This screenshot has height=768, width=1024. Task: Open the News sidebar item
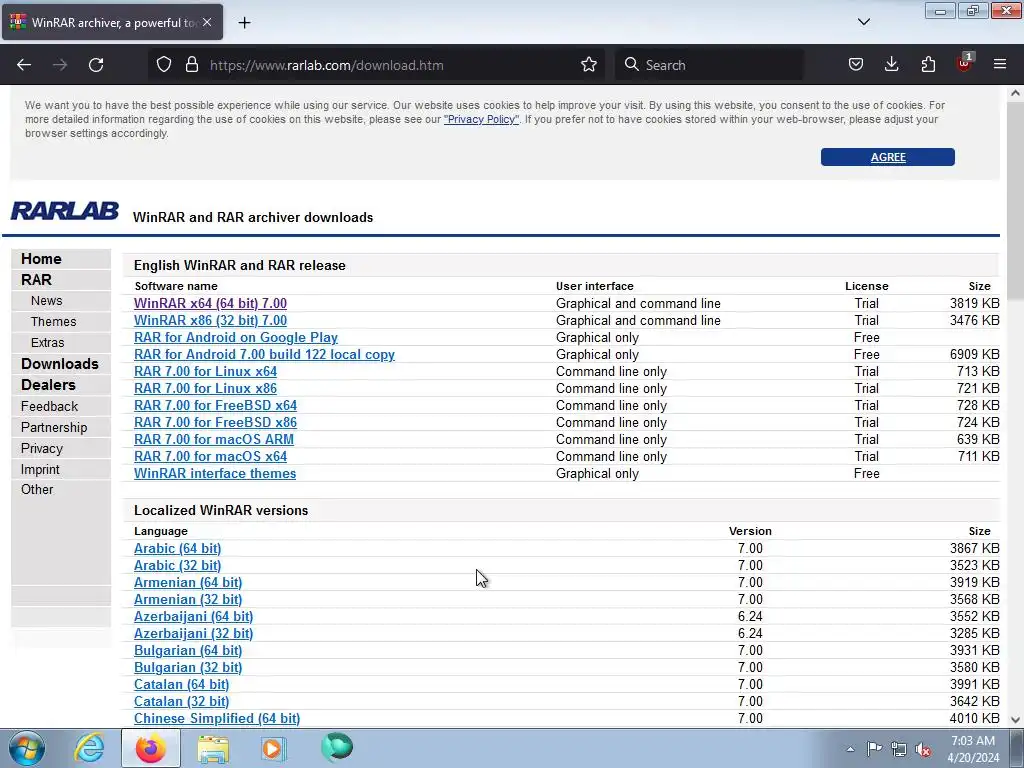[46, 300]
